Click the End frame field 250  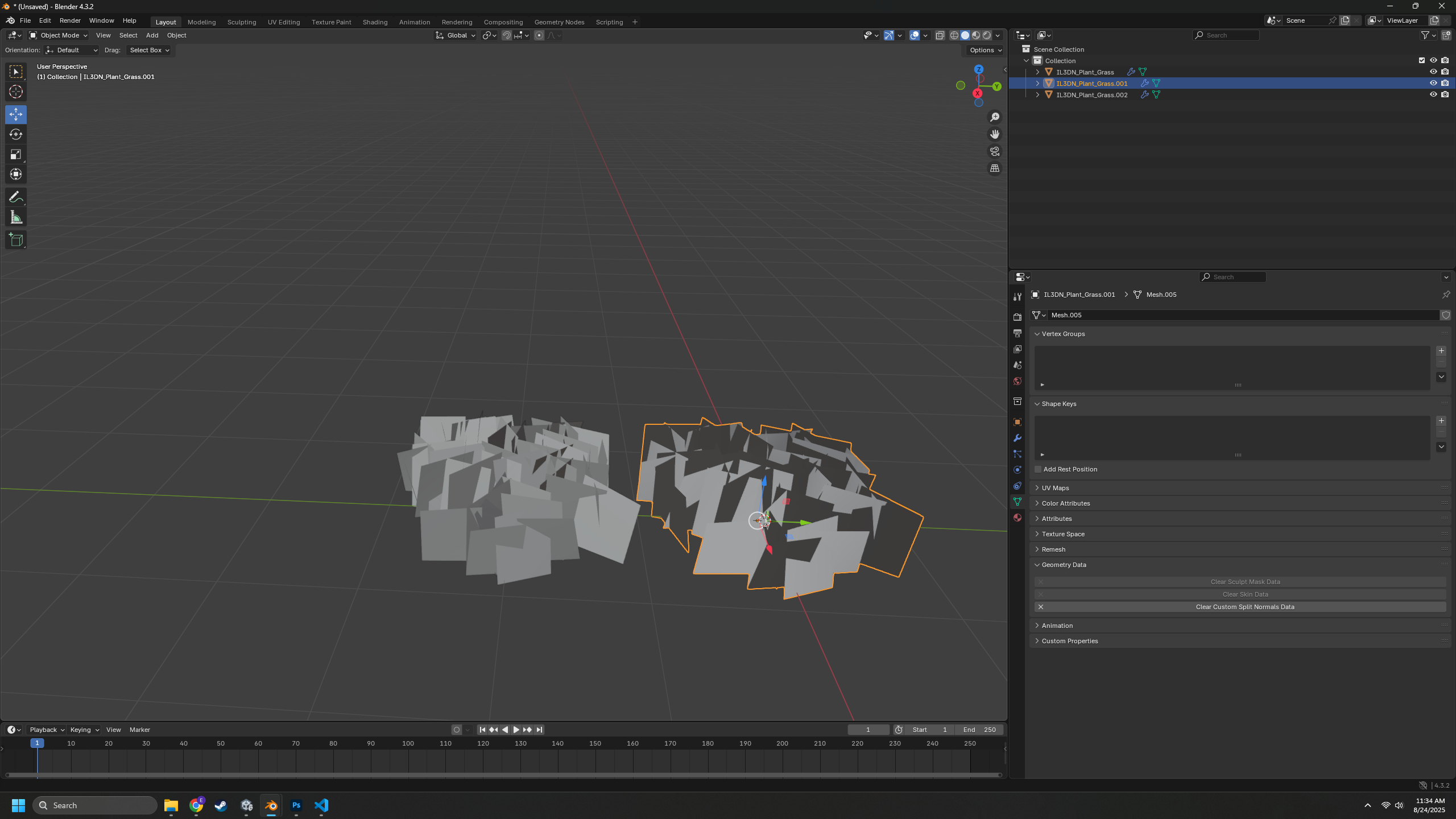point(979,730)
